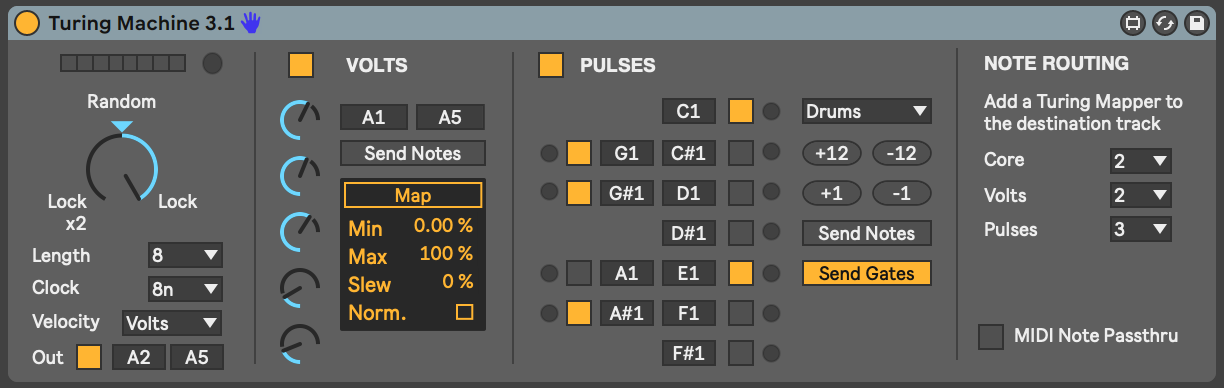Open the Length dropdown
Viewport: 1224px width, 388px height.
185,255
